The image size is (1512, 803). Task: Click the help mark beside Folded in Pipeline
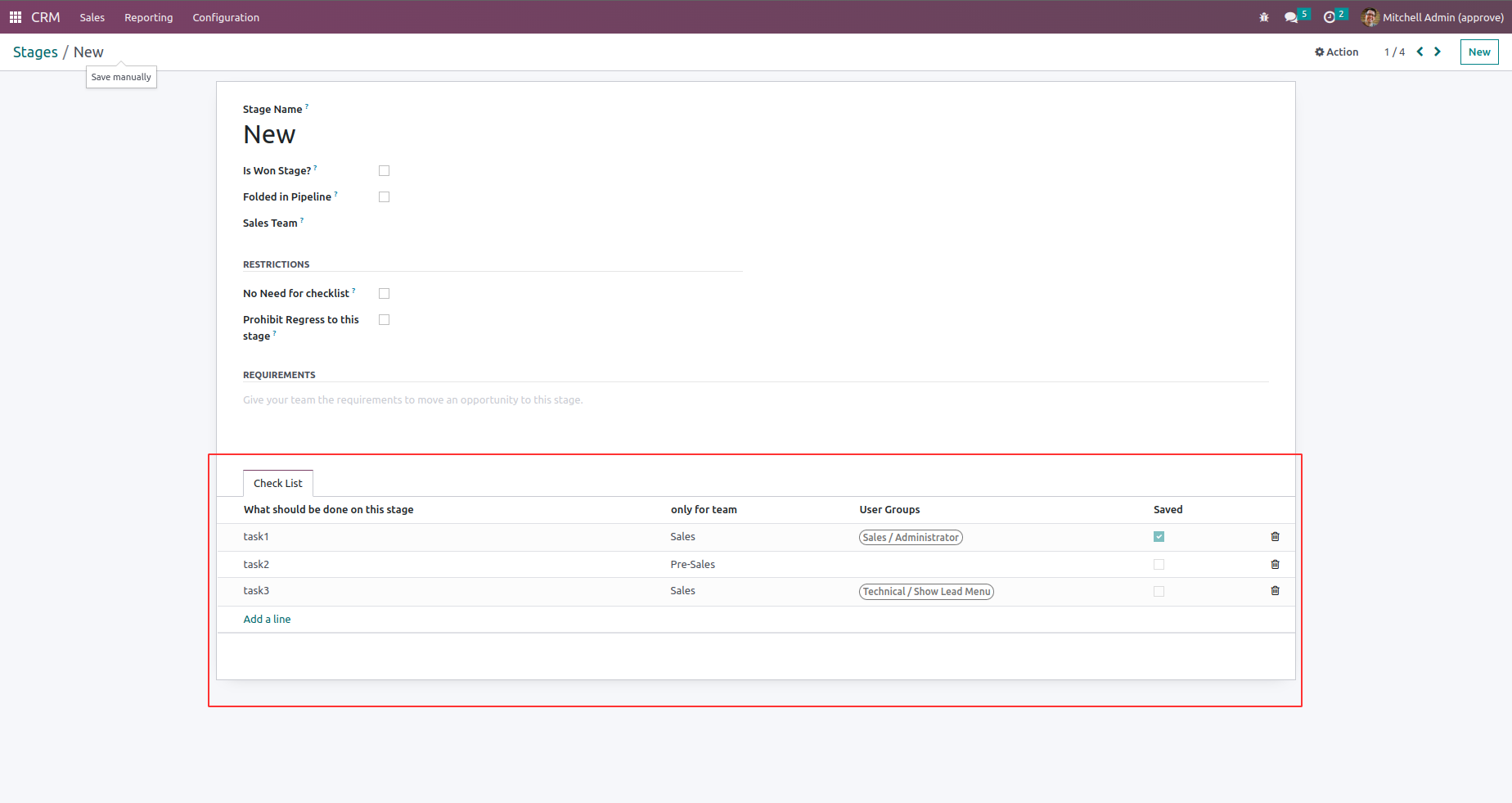pyautogui.click(x=335, y=194)
